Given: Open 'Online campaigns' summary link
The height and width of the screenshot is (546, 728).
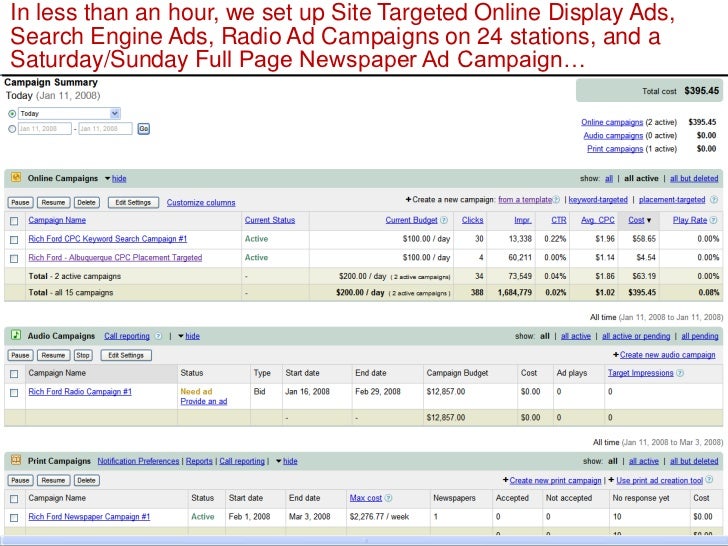Looking at the screenshot, I should coord(612,122).
